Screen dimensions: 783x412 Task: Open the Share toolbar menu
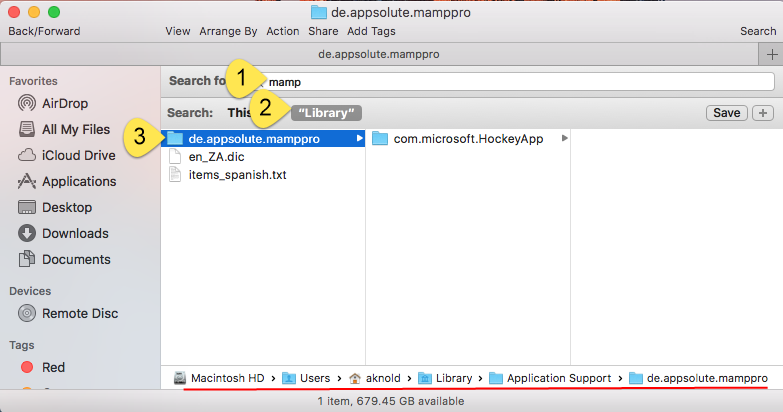323,31
